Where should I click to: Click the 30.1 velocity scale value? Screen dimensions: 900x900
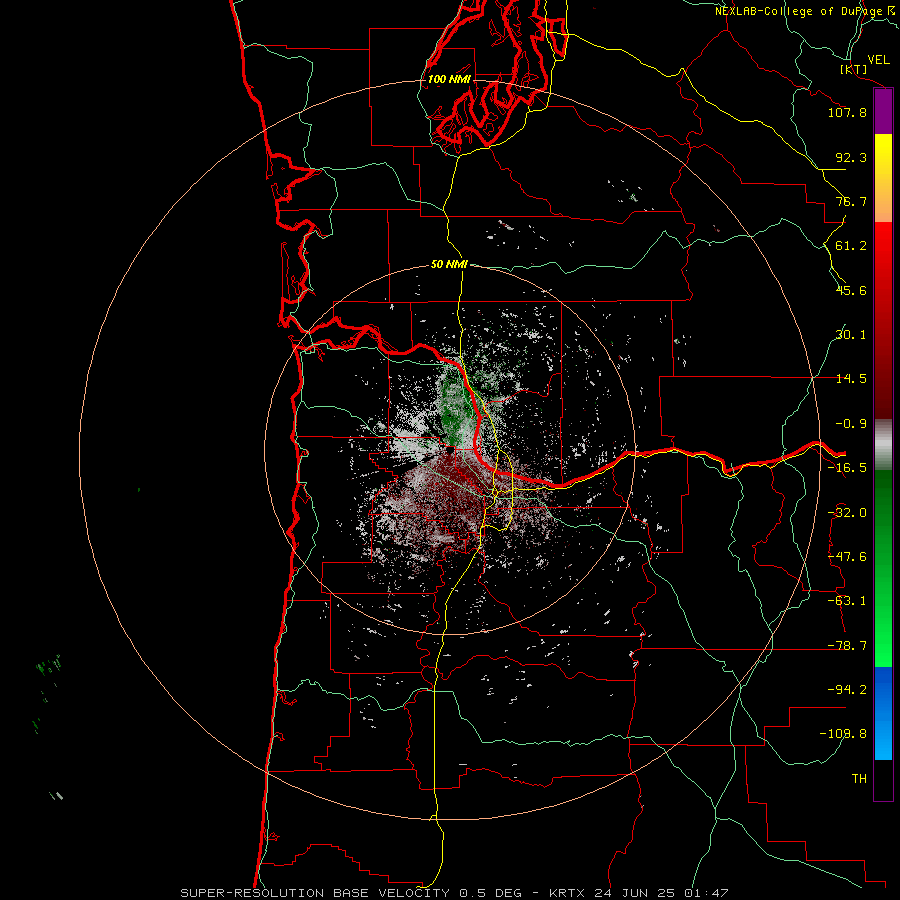point(851,335)
